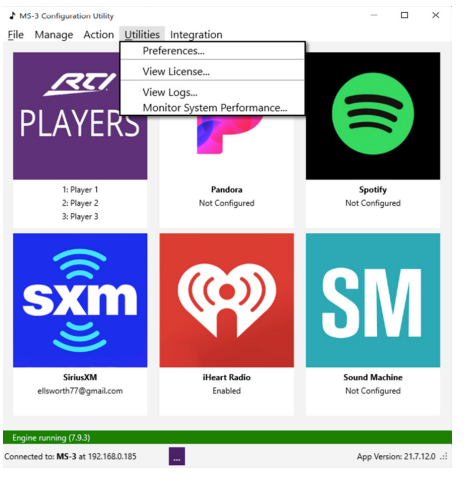Click the iHeart Radio label text
This screenshot has width=466, height=479.
point(227,377)
